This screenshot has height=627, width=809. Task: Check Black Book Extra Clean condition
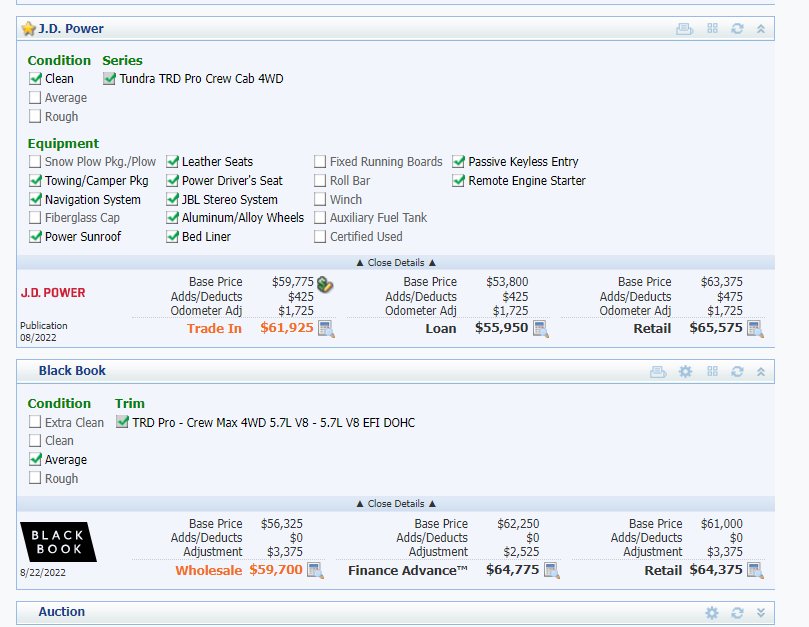pos(35,422)
